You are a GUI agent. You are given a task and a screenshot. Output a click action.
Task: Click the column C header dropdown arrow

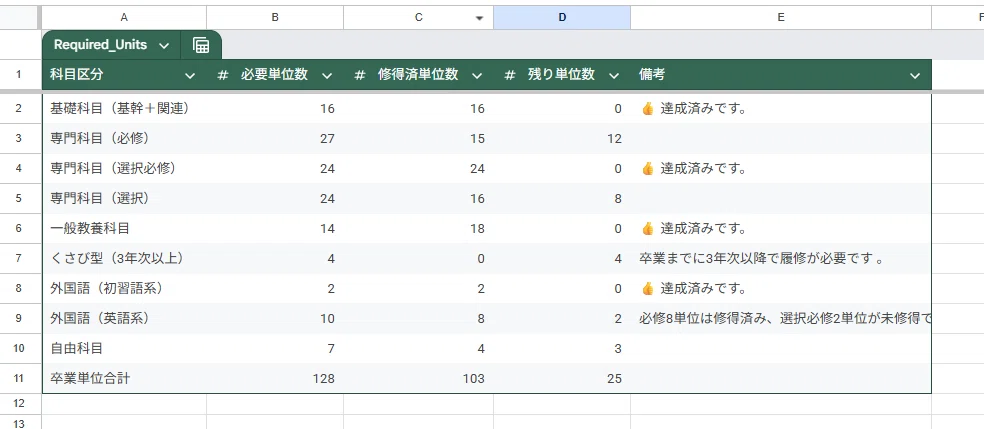[479, 18]
